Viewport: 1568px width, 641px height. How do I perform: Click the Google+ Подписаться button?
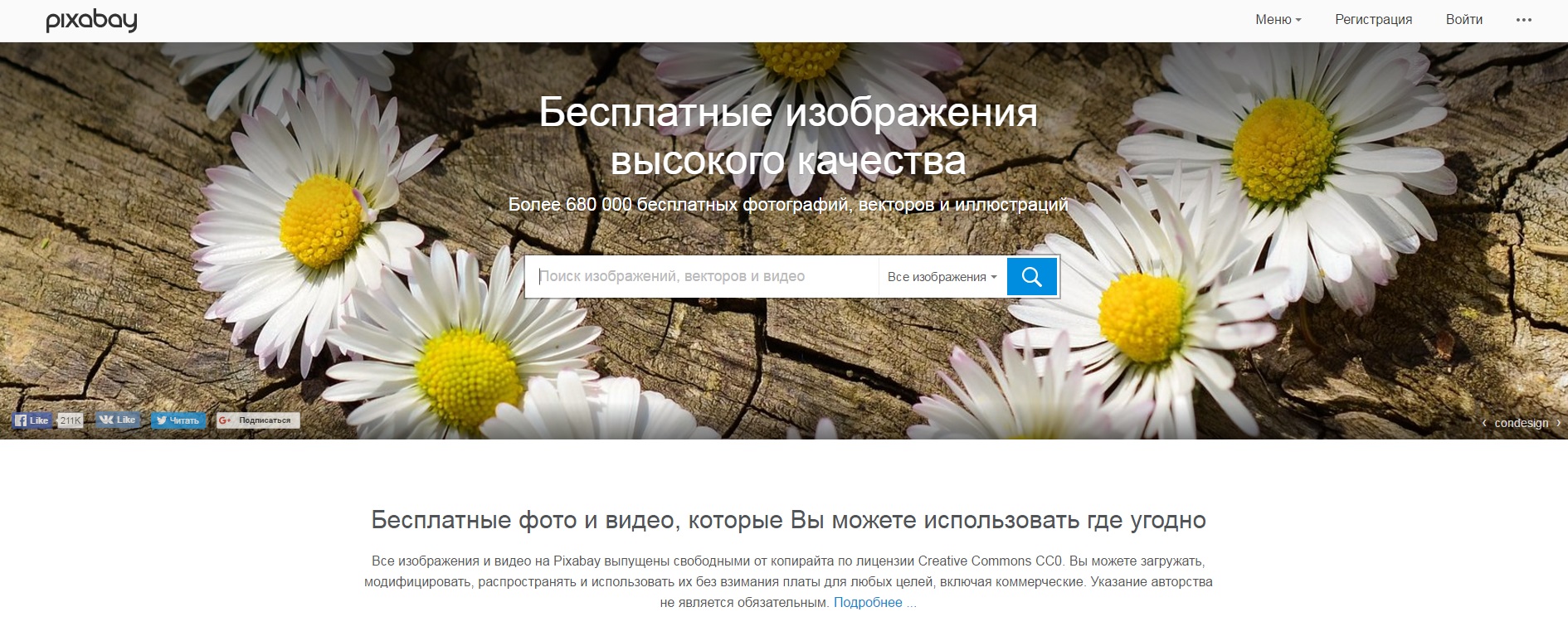pos(258,420)
